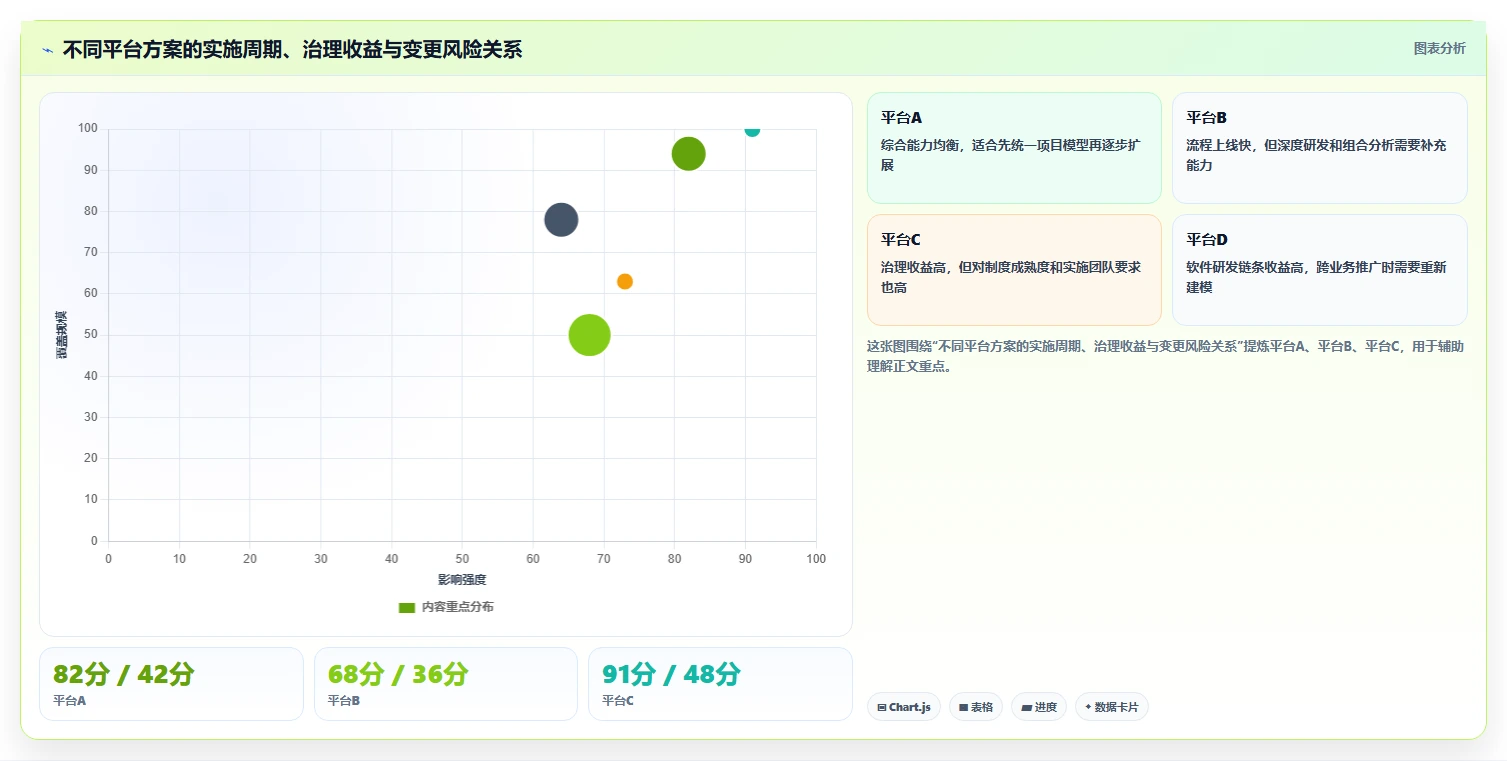This screenshot has height=761, width=1507.
Task: Click the 平台A label under 82分
Action: [x=70, y=701]
